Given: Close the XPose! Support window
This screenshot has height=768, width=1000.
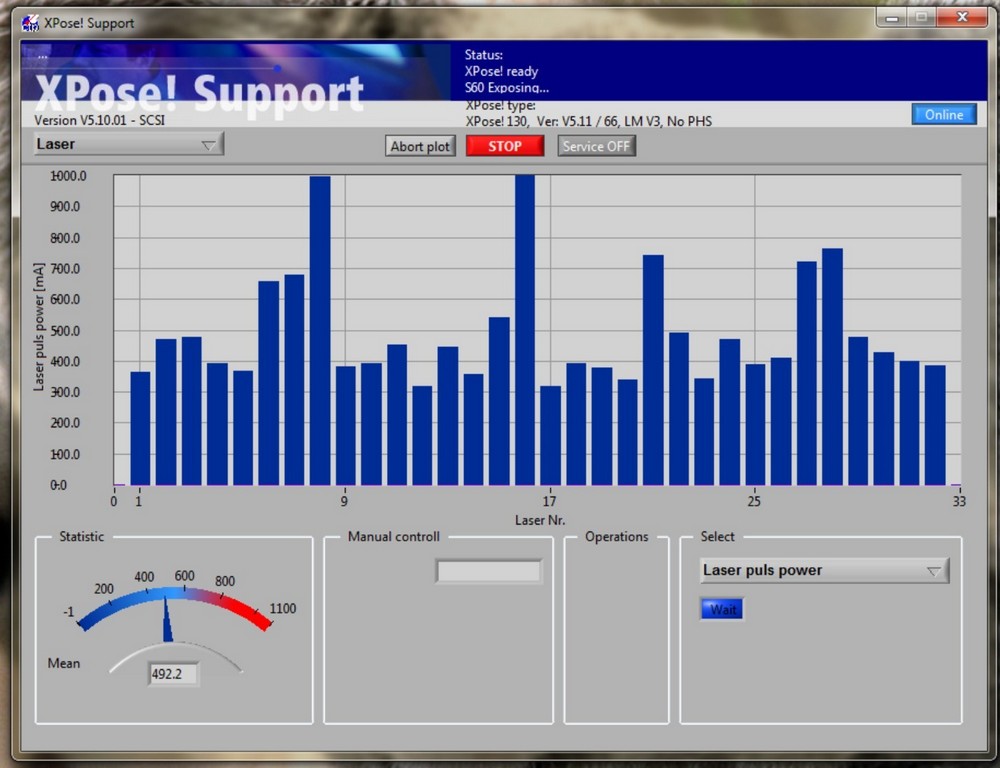Looking at the screenshot, I should point(962,18).
